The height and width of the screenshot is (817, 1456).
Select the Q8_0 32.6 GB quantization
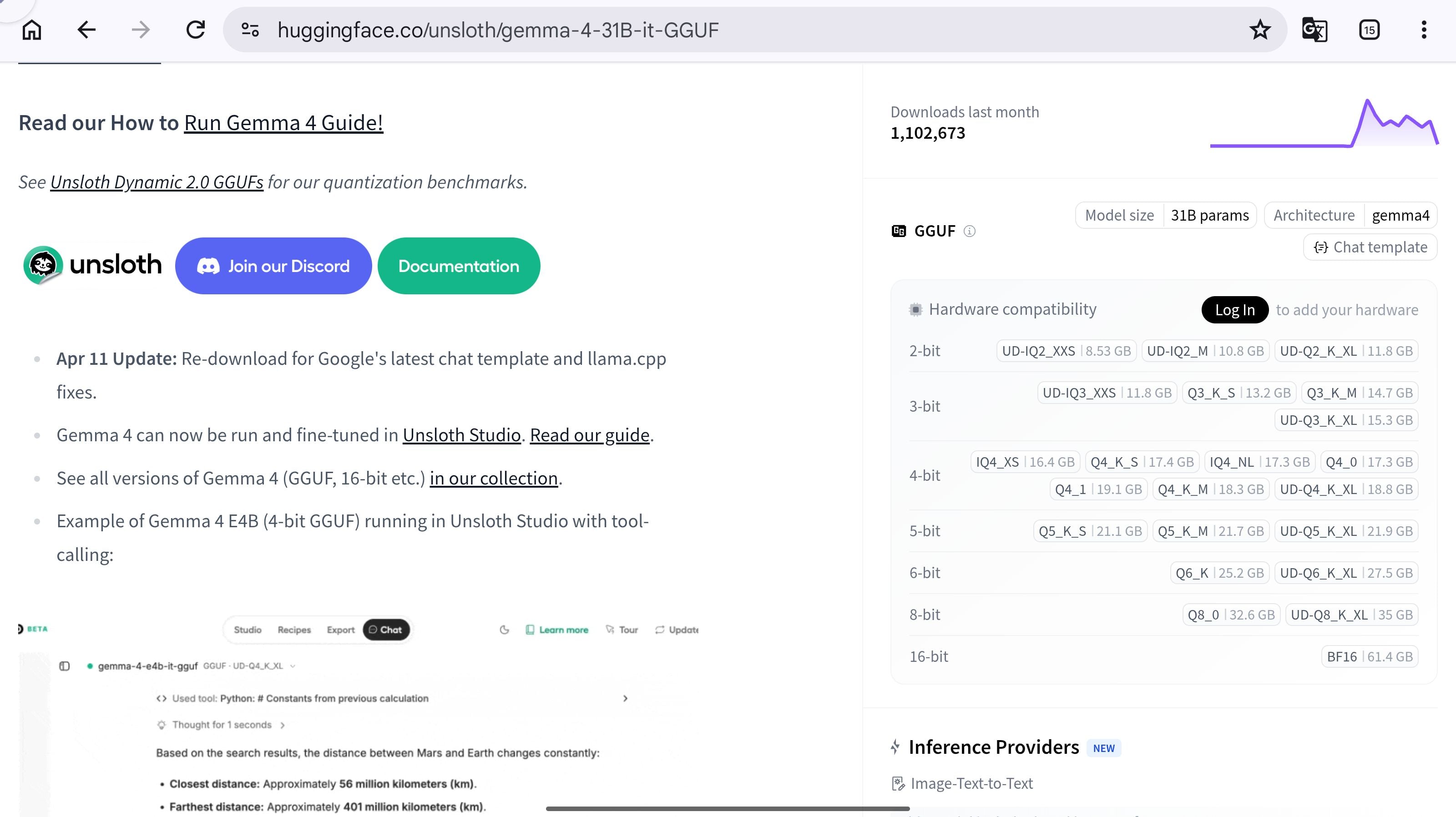[1231, 615]
